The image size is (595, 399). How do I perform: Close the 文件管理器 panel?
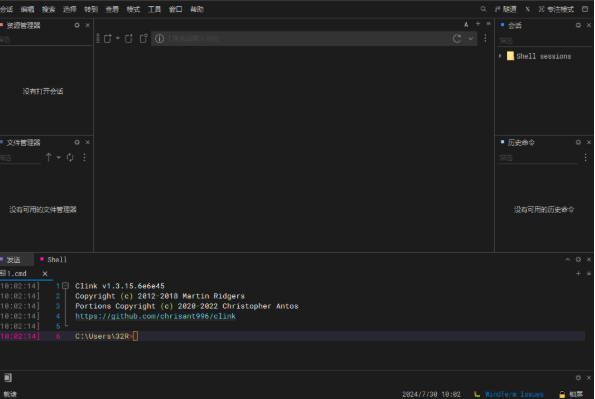click(x=88, y=142)
